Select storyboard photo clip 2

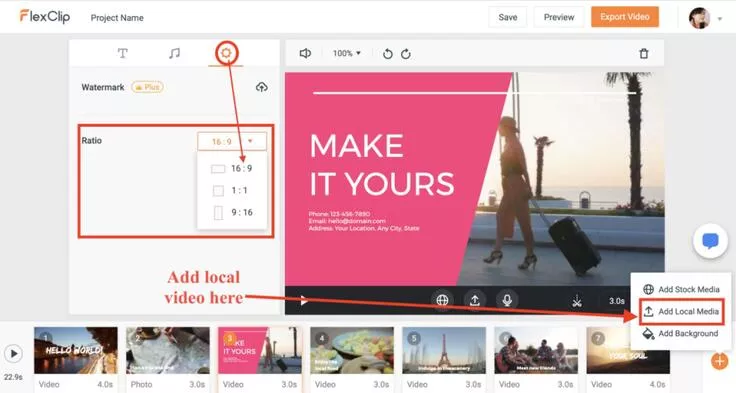(168, 350)
